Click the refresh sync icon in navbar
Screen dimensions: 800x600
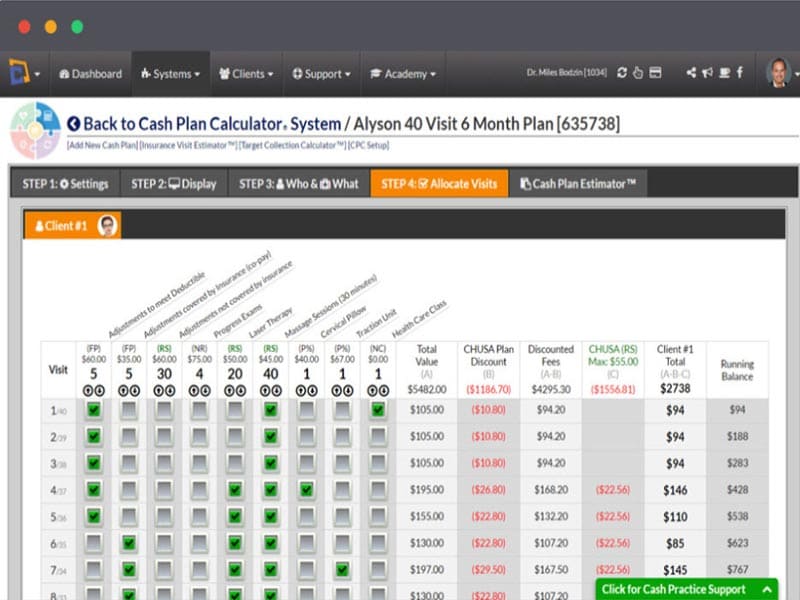click(x=622, y=73)
